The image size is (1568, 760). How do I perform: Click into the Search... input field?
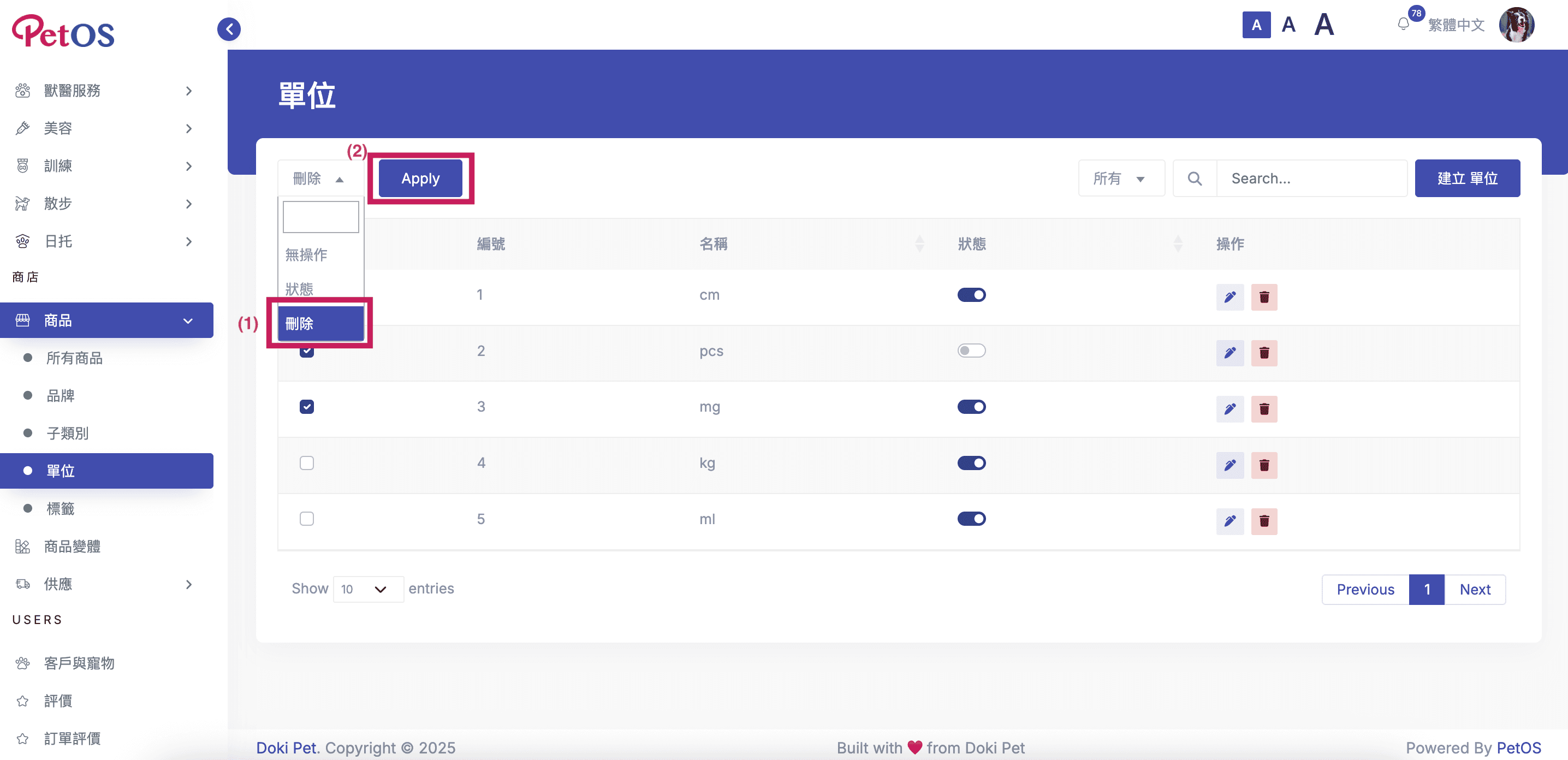click(x=1311, y=179)
